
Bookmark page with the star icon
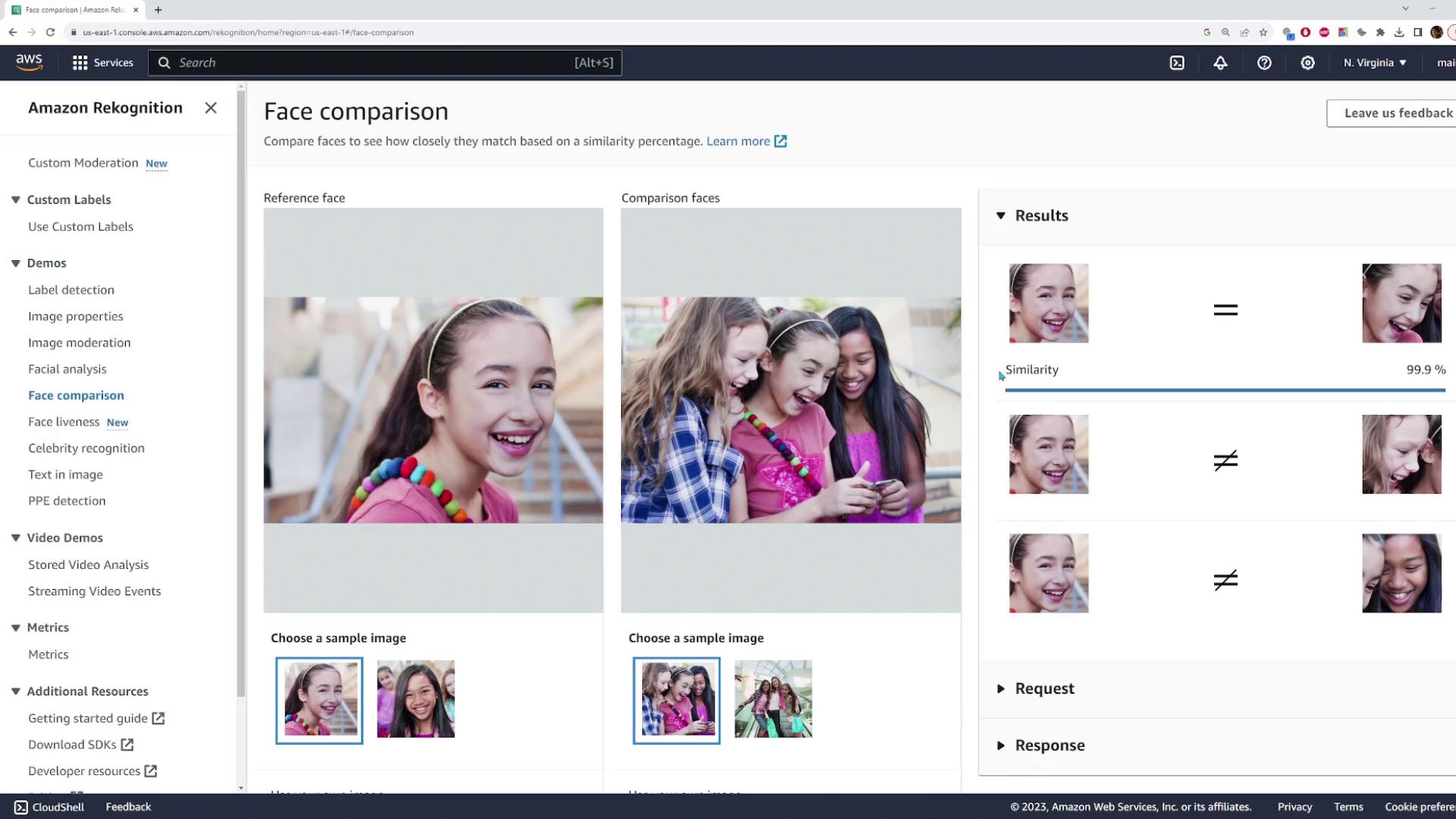[x=1263, y=32]
